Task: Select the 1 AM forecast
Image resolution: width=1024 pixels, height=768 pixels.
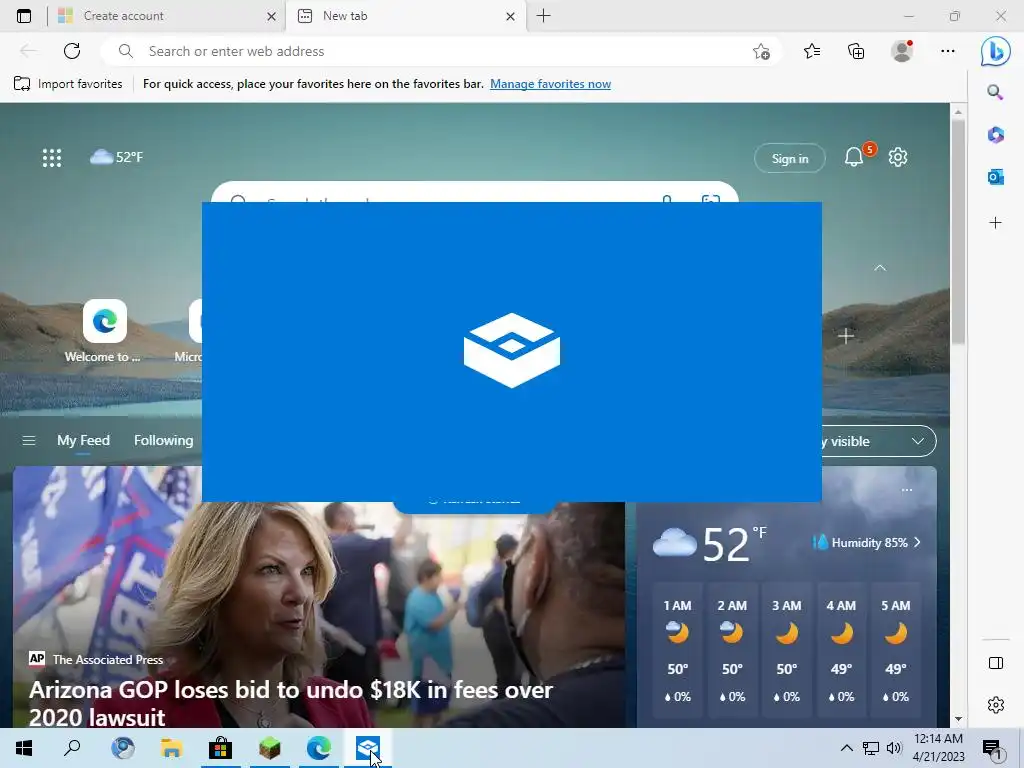Action: [677, 651]
